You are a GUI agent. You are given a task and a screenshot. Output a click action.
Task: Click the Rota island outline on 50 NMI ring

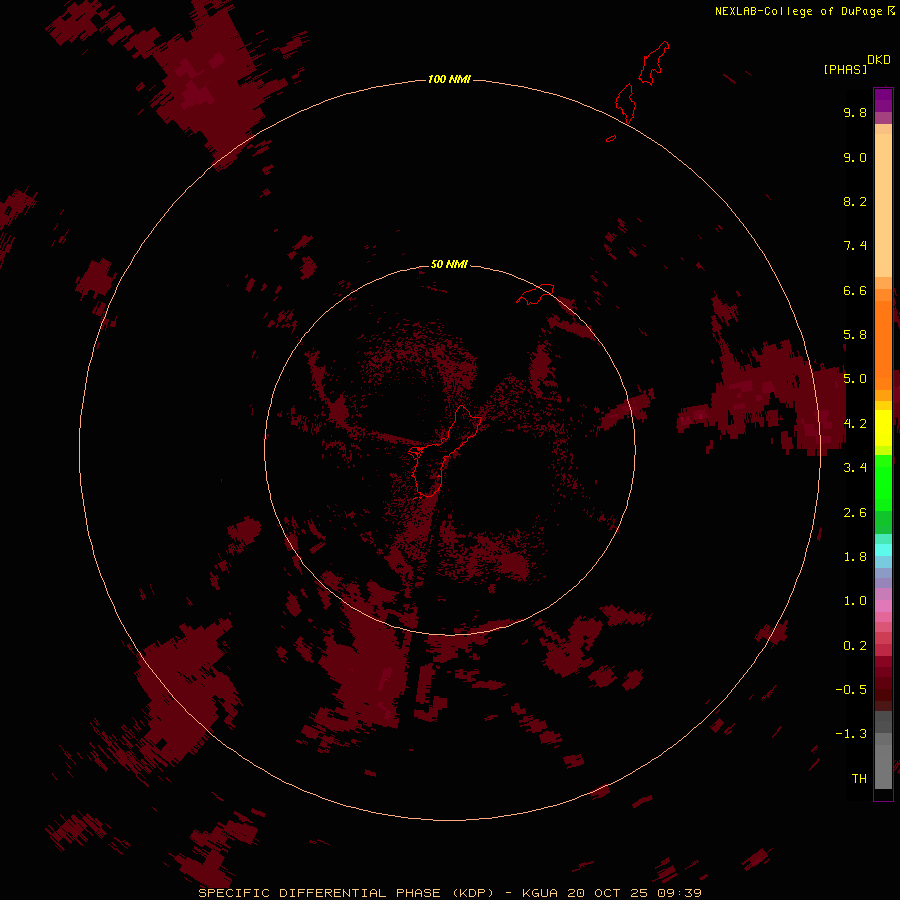[x=535, y=294]
